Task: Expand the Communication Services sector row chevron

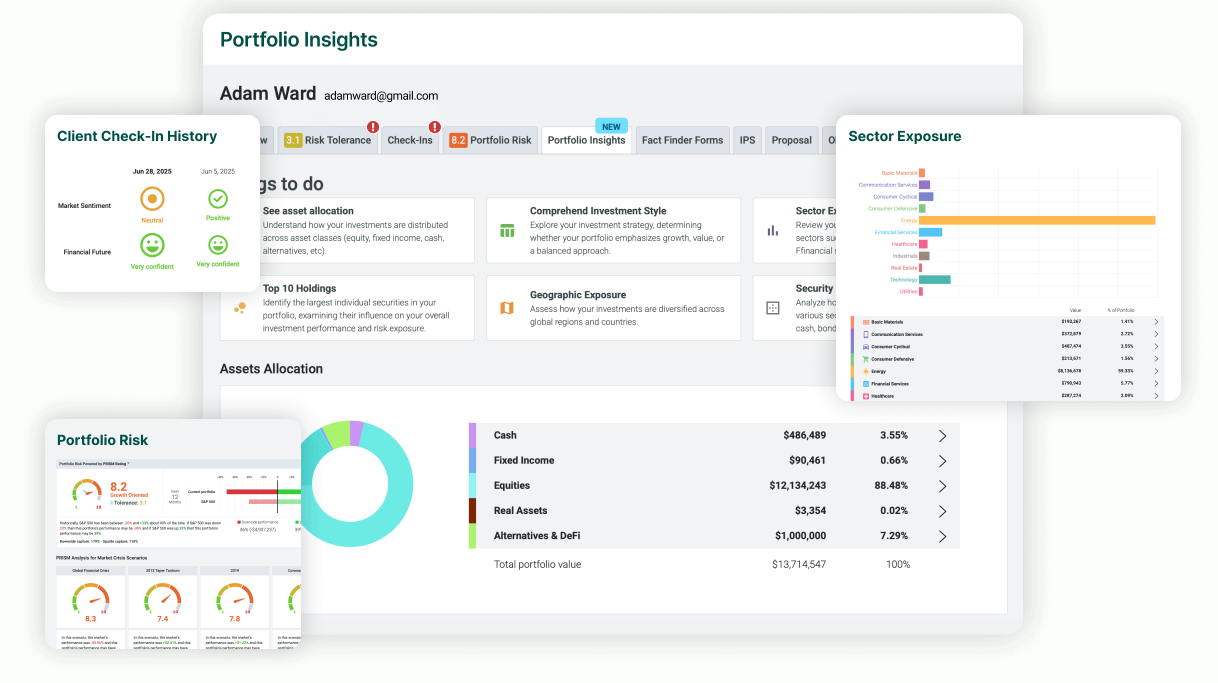Action: (x=1156, y=334)
